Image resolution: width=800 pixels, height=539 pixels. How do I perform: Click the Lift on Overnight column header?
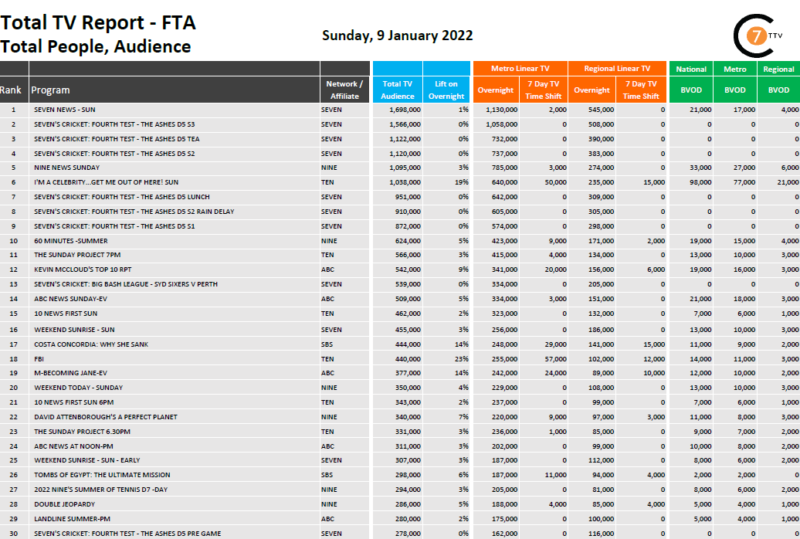click(446, 90)
